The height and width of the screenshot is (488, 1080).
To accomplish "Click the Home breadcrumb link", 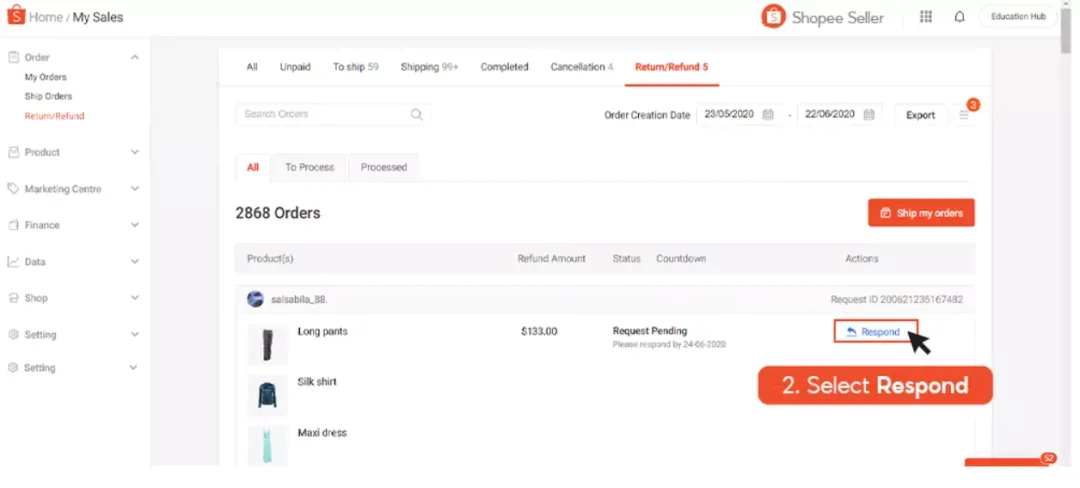I will (x=45, y=17).
